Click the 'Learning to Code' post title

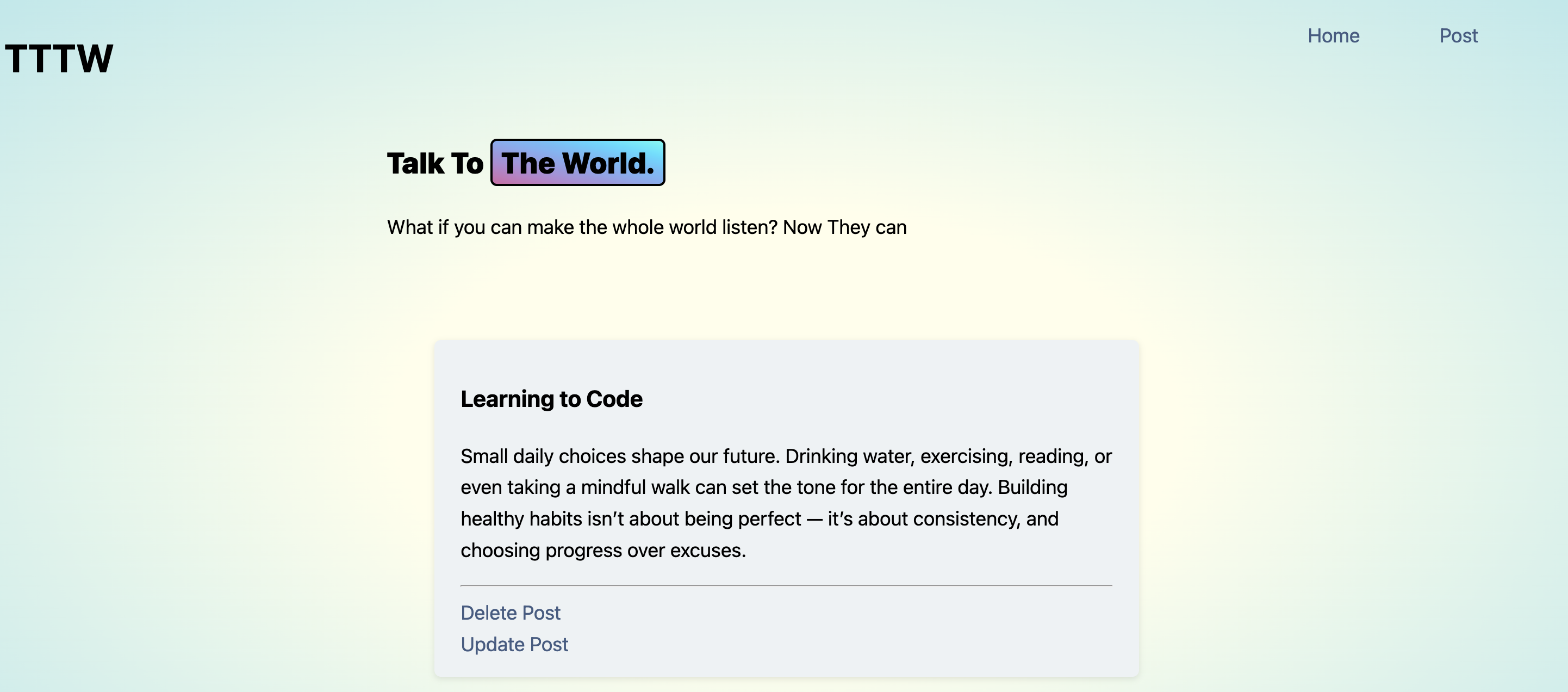click(x=551, y=399)
